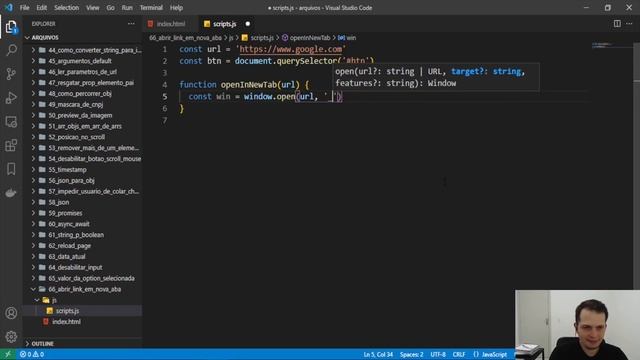Screen dimensions: 640x360
Task: Open the Accounts icon
Action: (x=11, y=313)
